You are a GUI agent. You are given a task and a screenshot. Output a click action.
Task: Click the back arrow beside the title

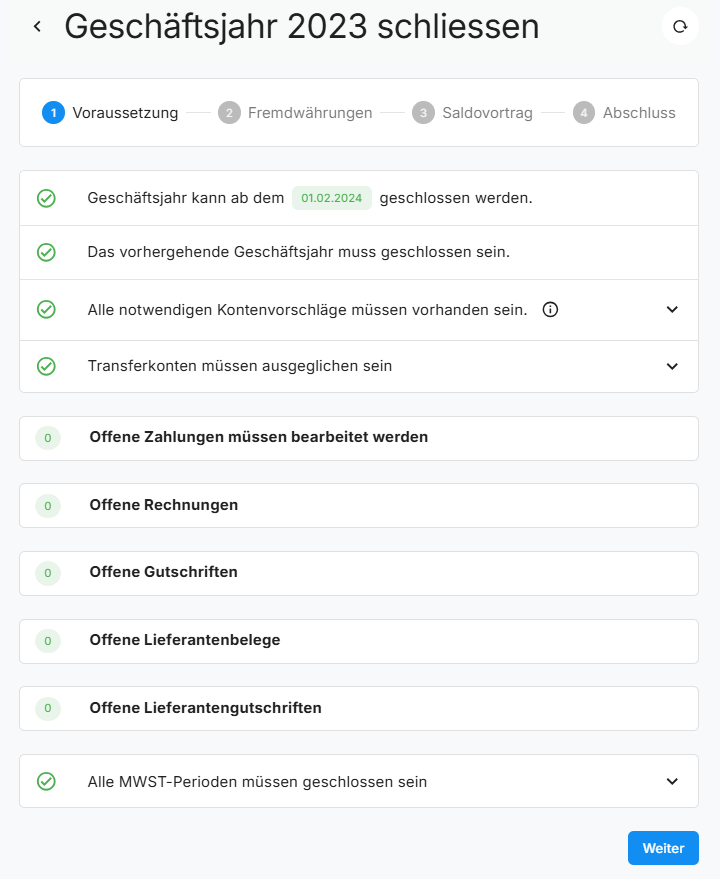(x=37, y=27)
